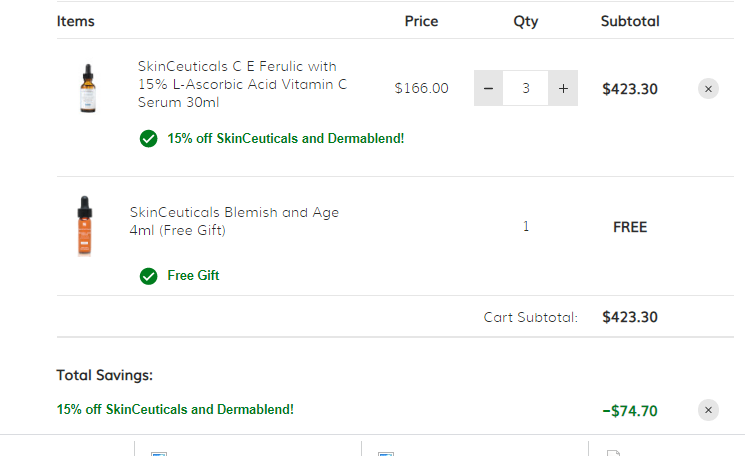Click the Cart Subtotal label

pyautogui.click(x=531, y=317)
